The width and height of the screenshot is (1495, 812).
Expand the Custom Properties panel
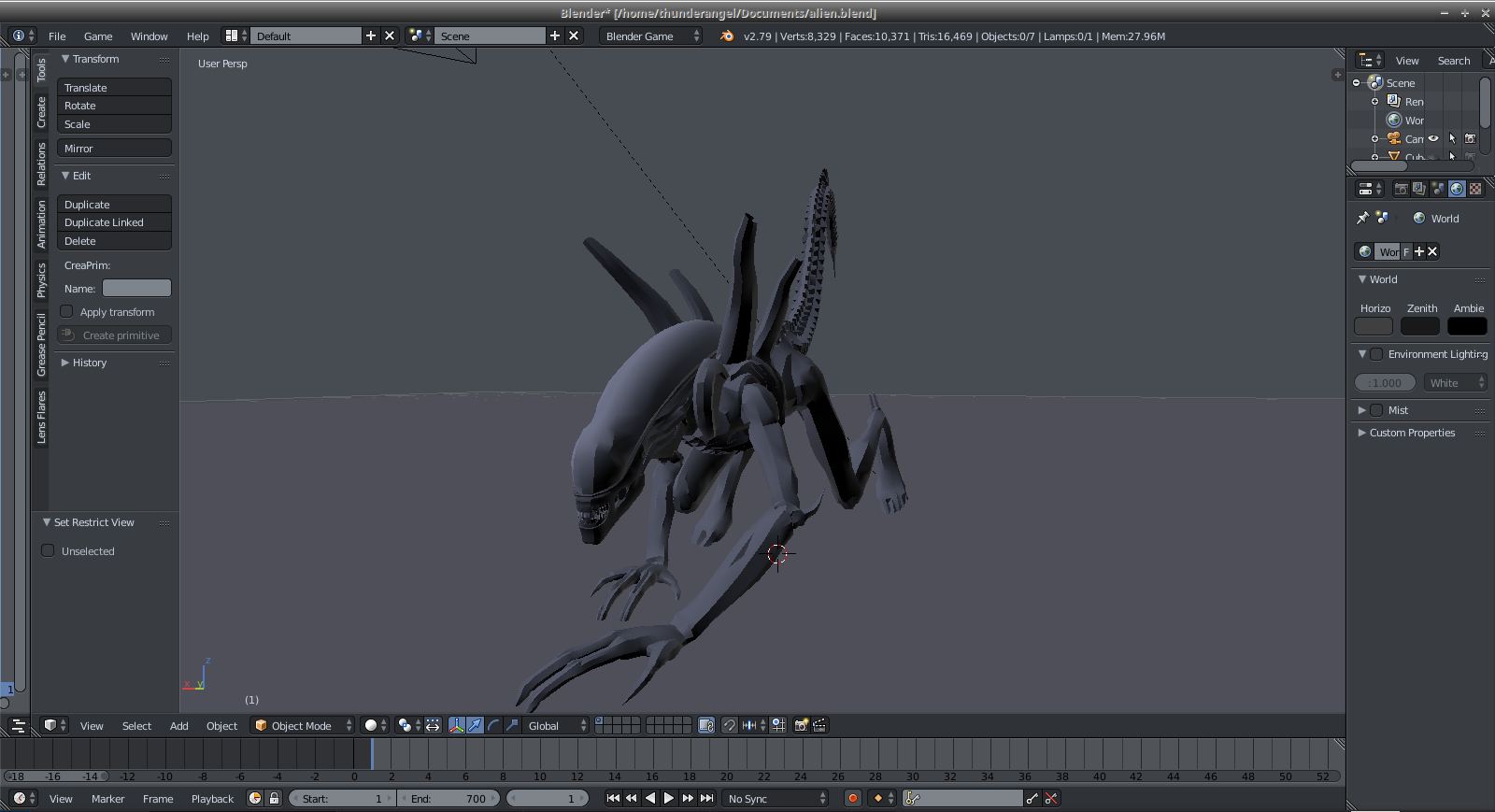click(x=1362, y=433)
